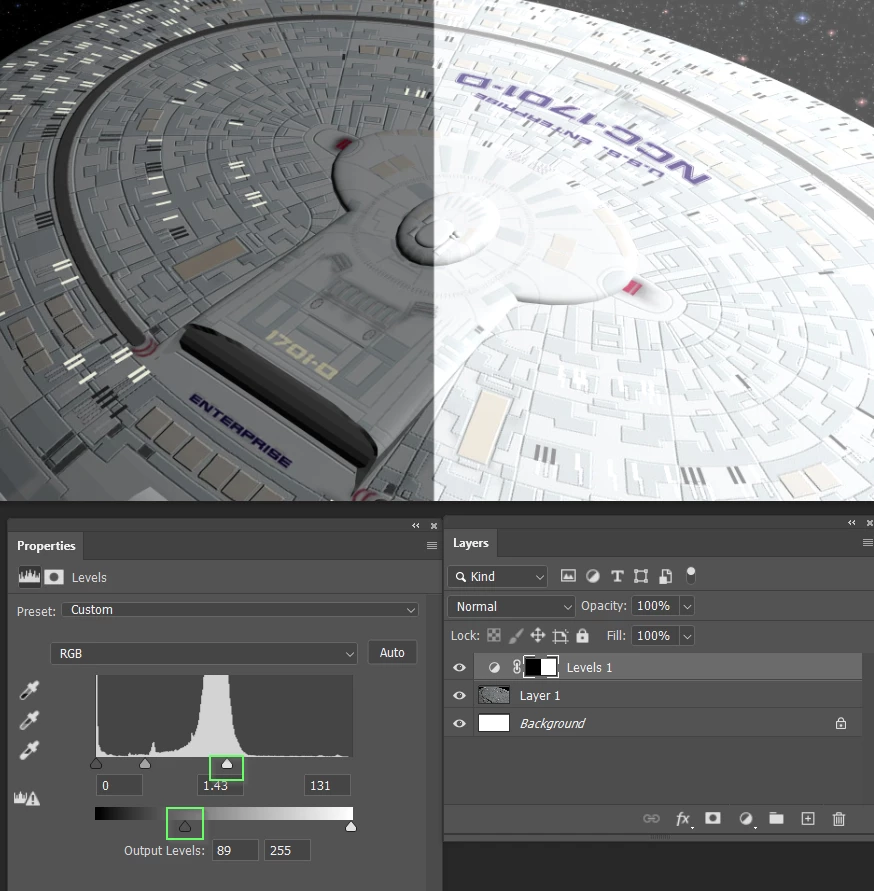
Task: Select the Layers tab
Action: point(471,543)
